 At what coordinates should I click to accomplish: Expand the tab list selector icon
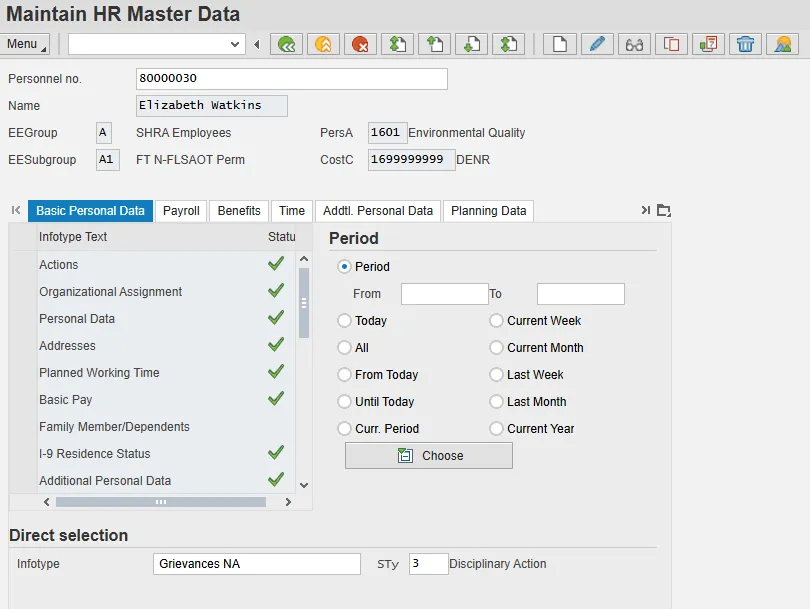pyautogui.click(x=663, y=210)
